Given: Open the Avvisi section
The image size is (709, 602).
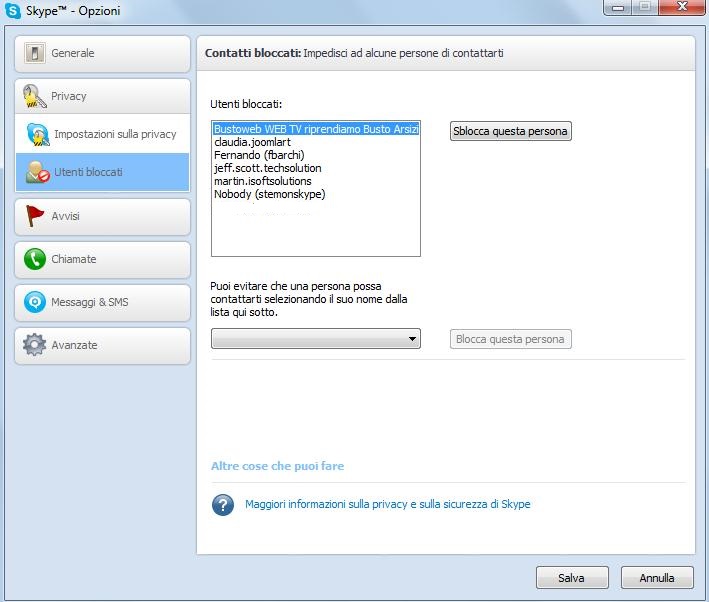Looking at the screenshot, I should pos(102,217).
